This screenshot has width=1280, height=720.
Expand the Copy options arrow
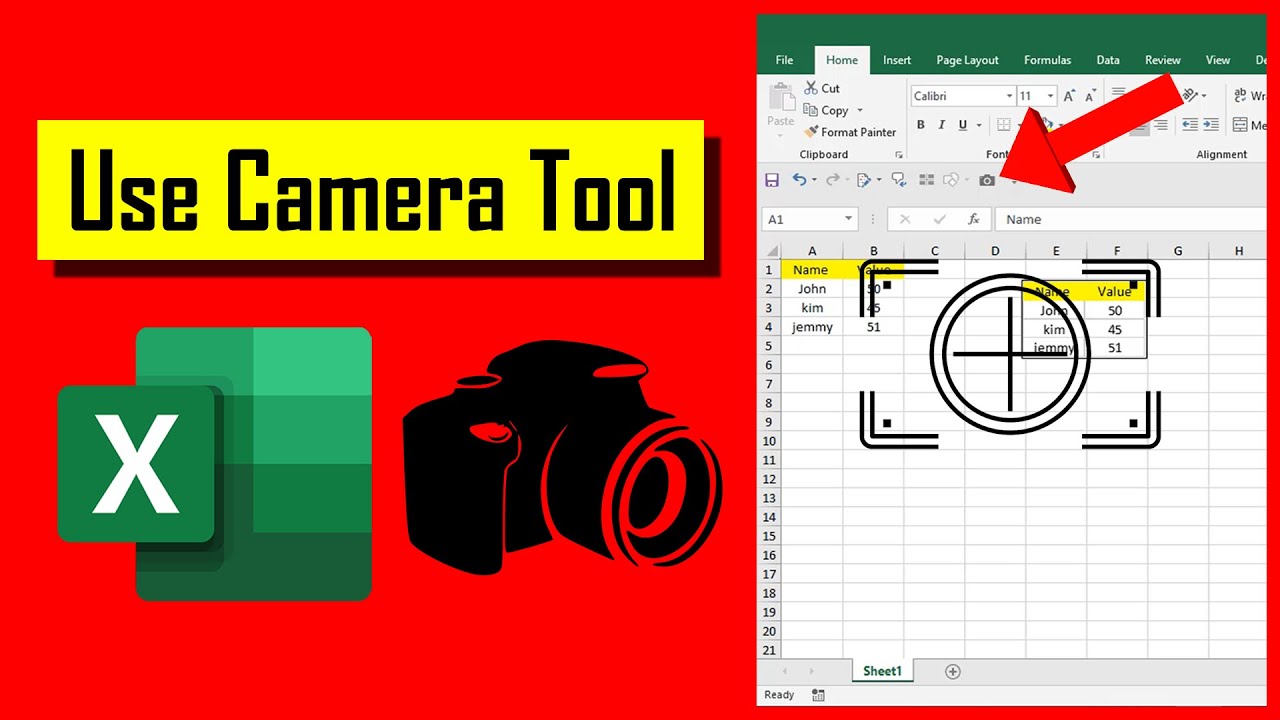click(860, 111)
